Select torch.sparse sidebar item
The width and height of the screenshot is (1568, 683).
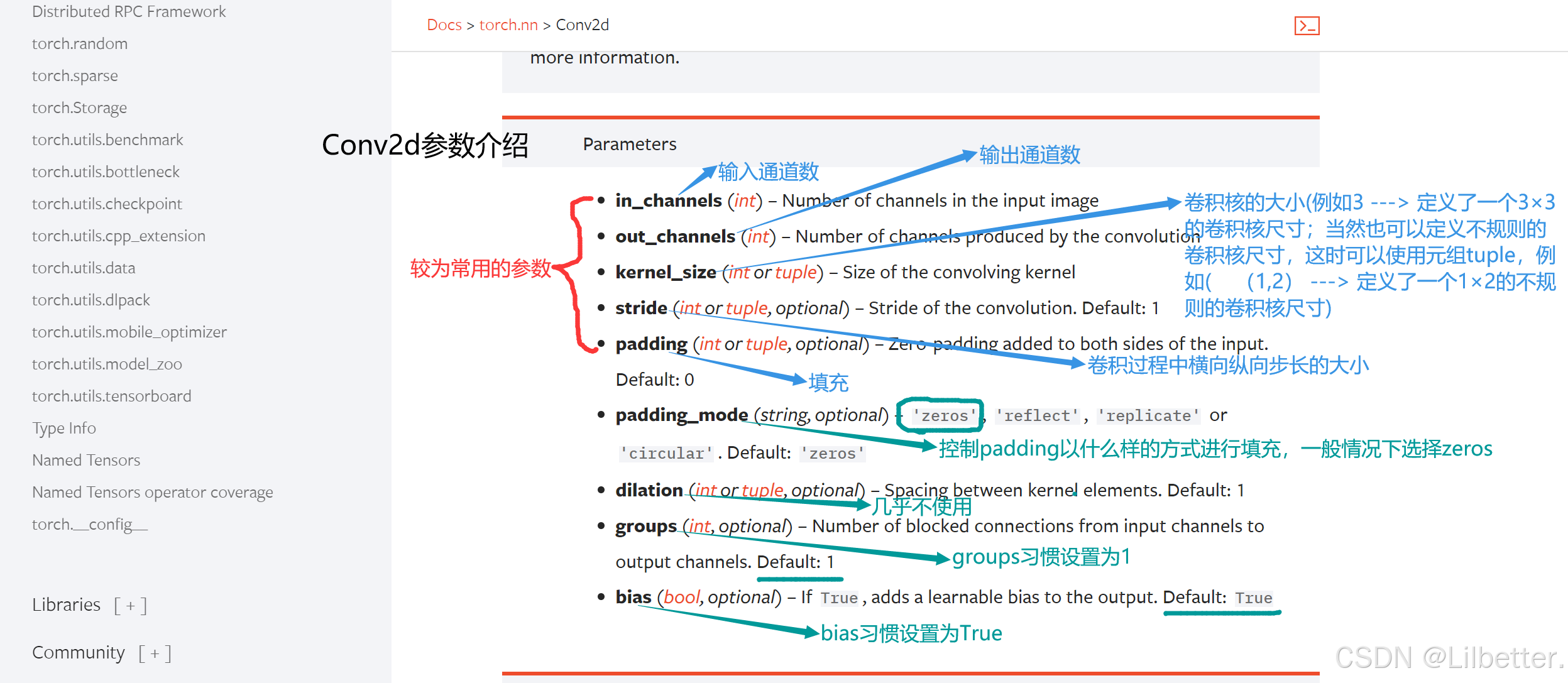coord(75,75)
